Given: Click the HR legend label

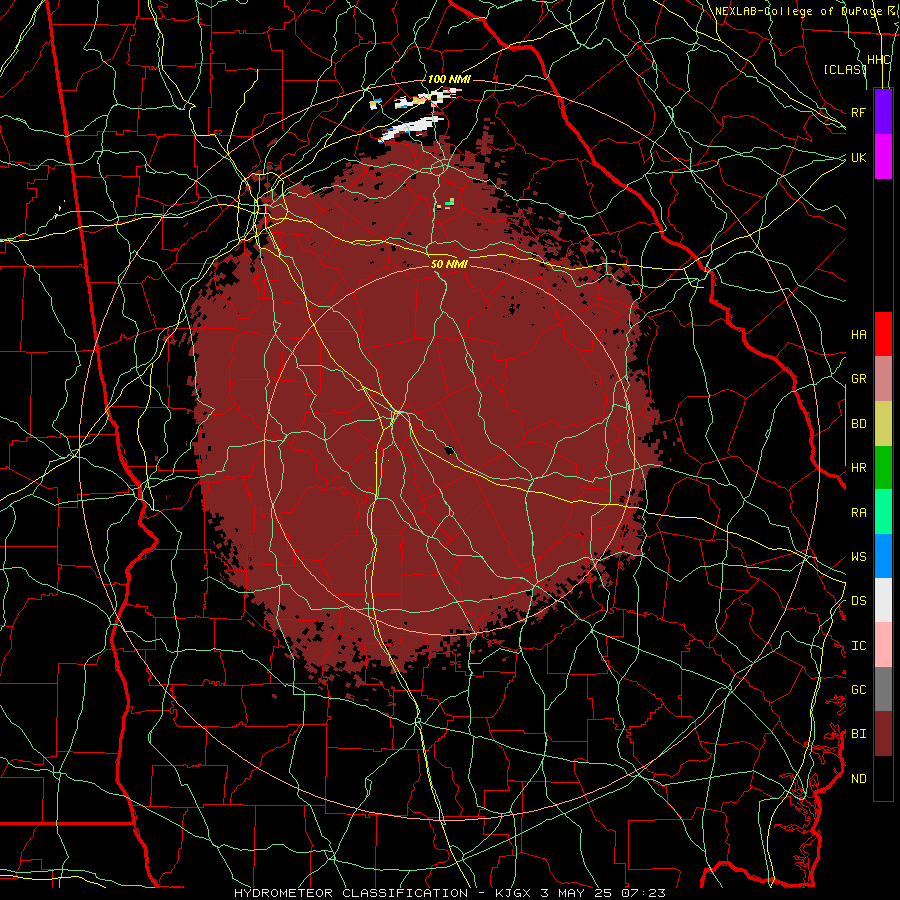Looking at the screenshot, I should 858,468.
